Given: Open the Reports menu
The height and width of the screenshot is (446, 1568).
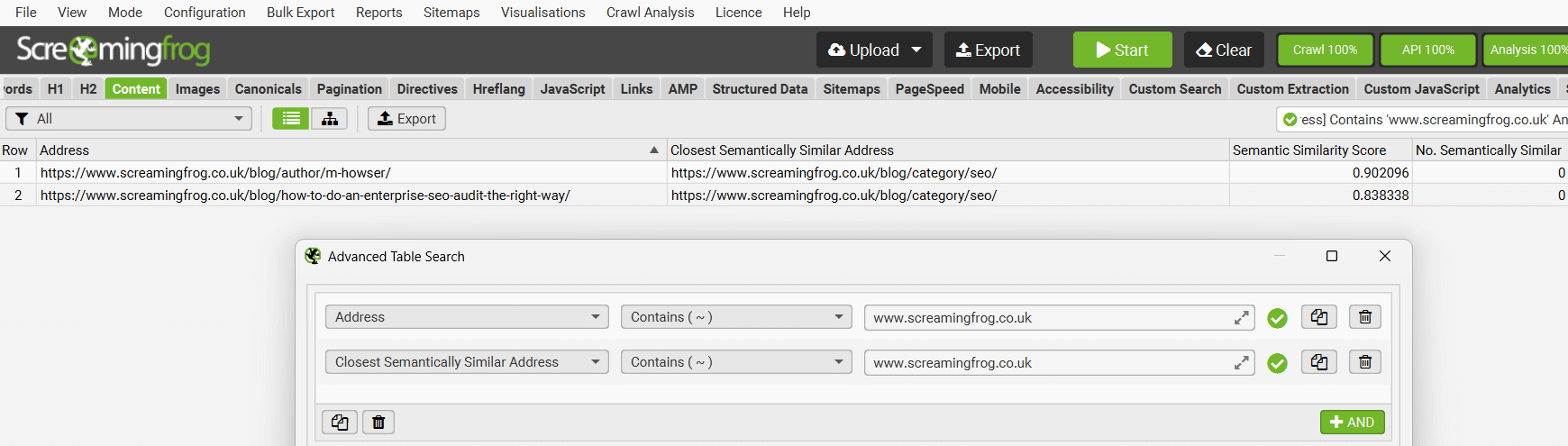Looking at the screenshot, I should coord(379,13).
